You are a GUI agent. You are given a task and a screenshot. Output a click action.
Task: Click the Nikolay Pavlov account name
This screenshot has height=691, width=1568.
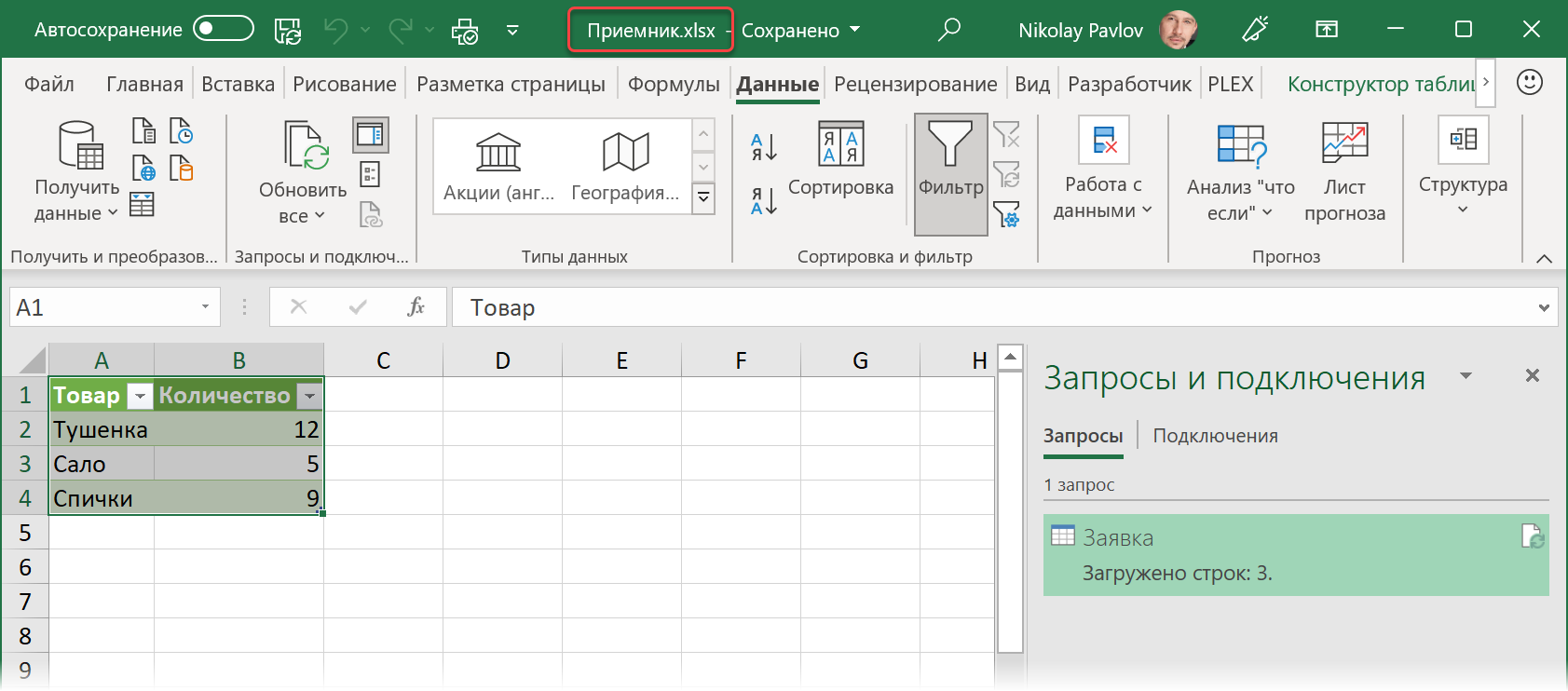tap(1081, 31)
